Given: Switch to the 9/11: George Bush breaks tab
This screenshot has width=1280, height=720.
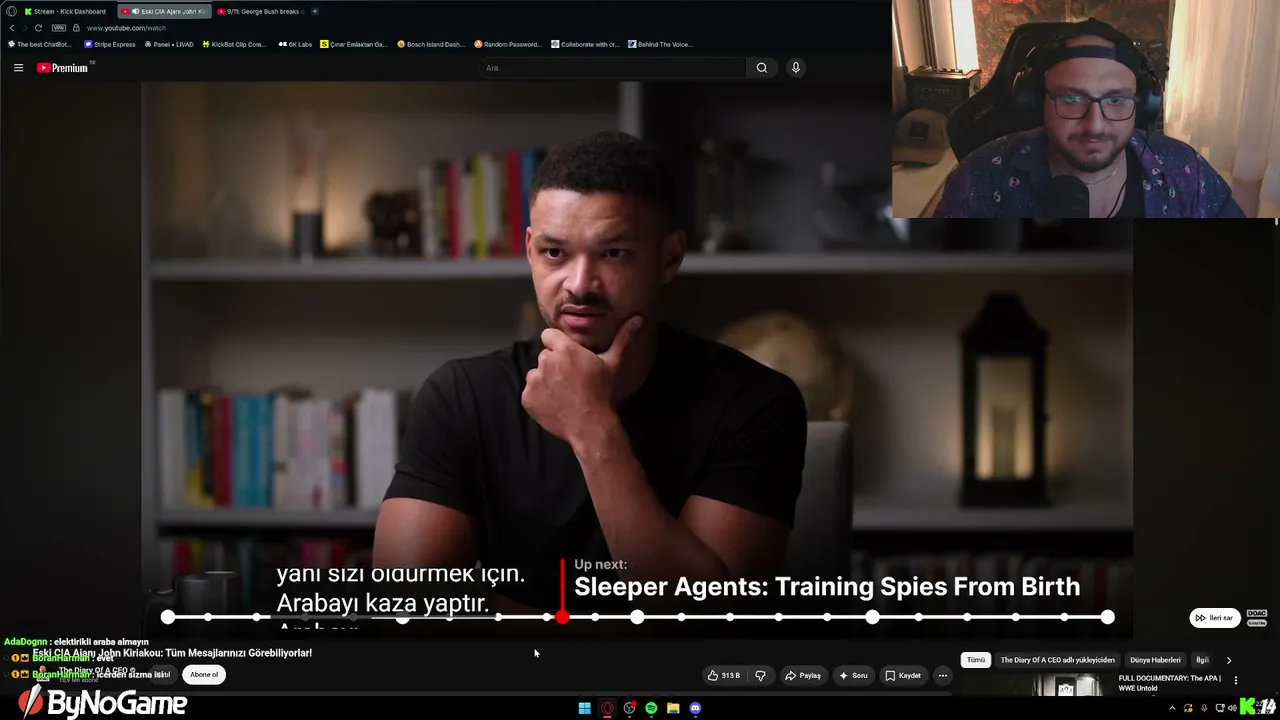Looking at the screenshot, I should [259, 11].
